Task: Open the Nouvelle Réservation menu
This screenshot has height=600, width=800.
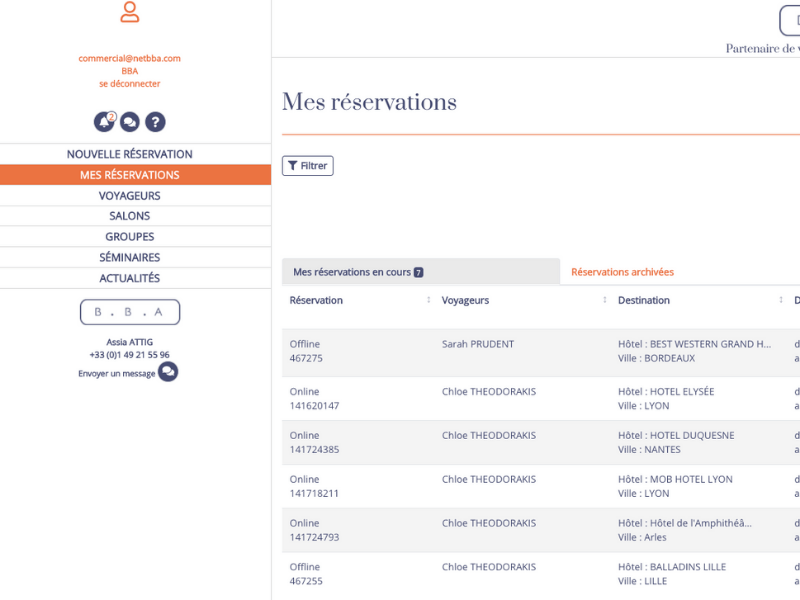Action: pos(130,154)
